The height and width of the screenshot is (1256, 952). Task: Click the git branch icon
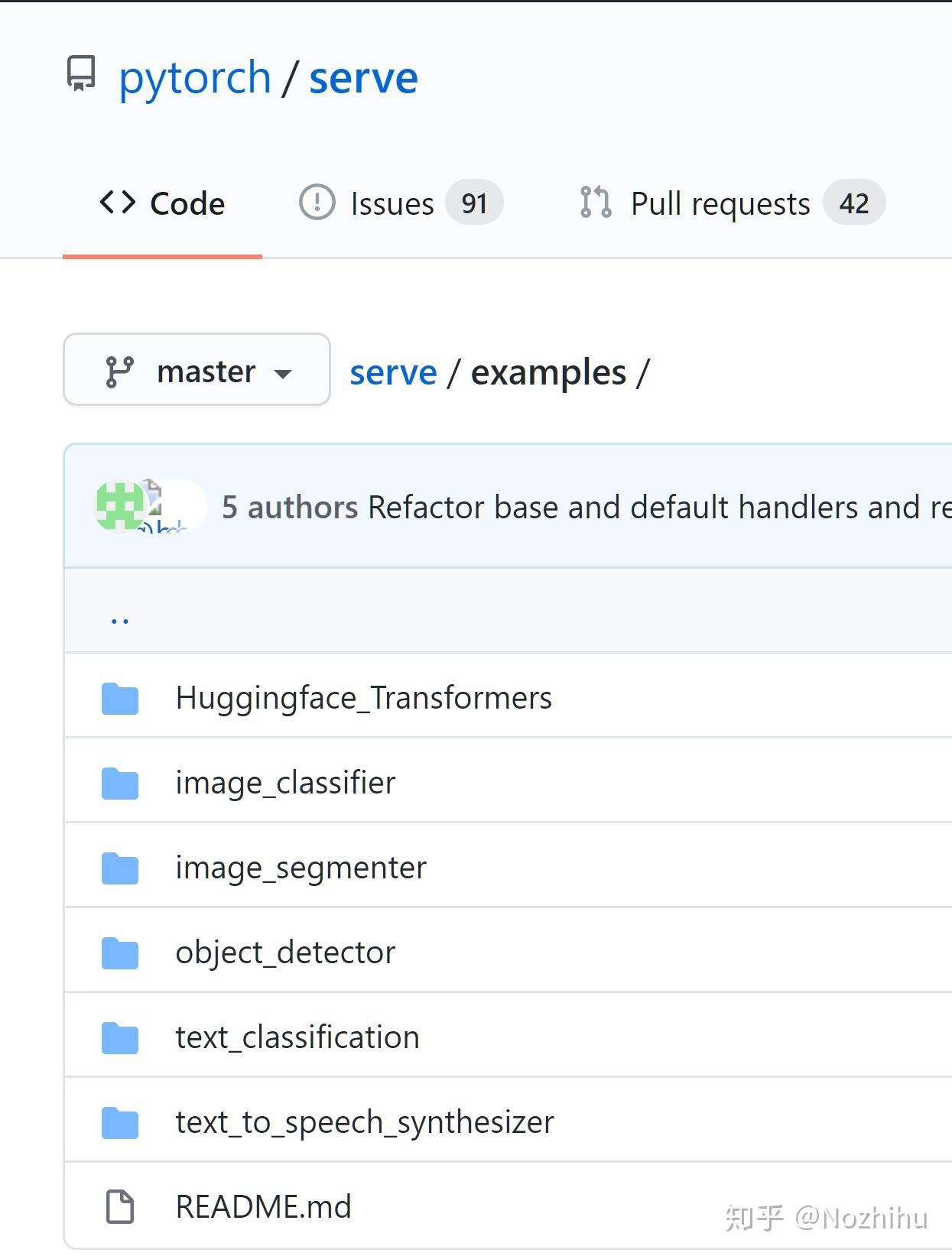tap(119, 372)
